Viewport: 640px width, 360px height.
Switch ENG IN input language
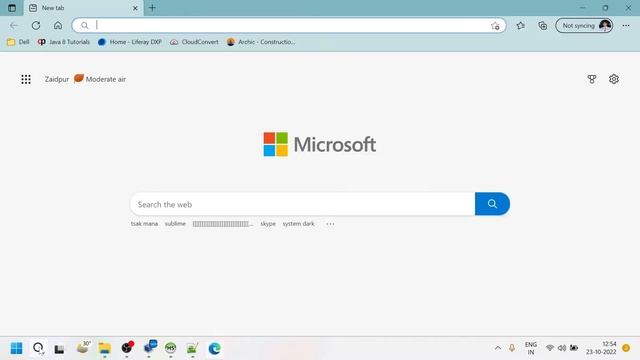531,348
